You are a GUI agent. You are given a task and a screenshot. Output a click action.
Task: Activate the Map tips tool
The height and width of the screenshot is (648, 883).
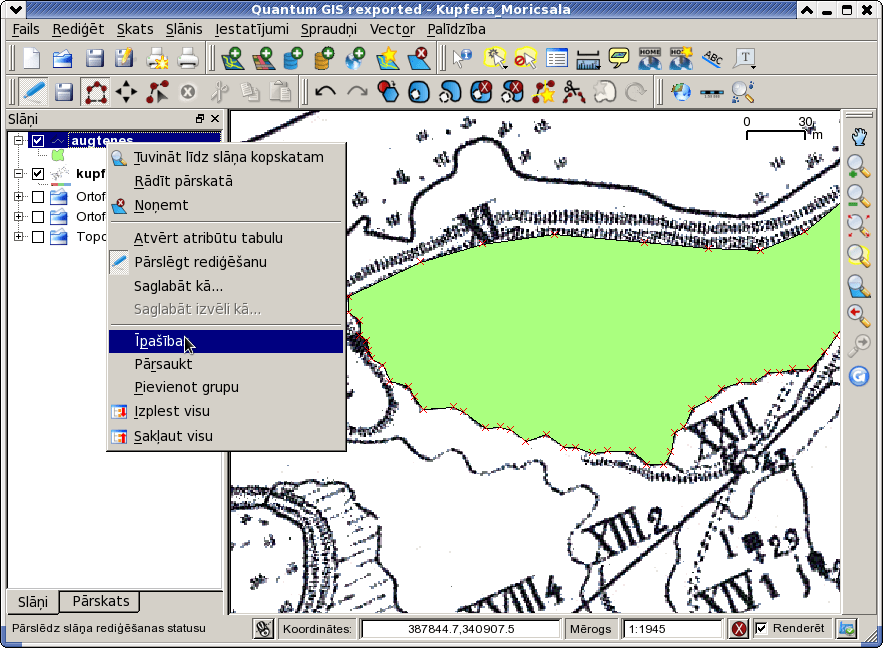619,58
